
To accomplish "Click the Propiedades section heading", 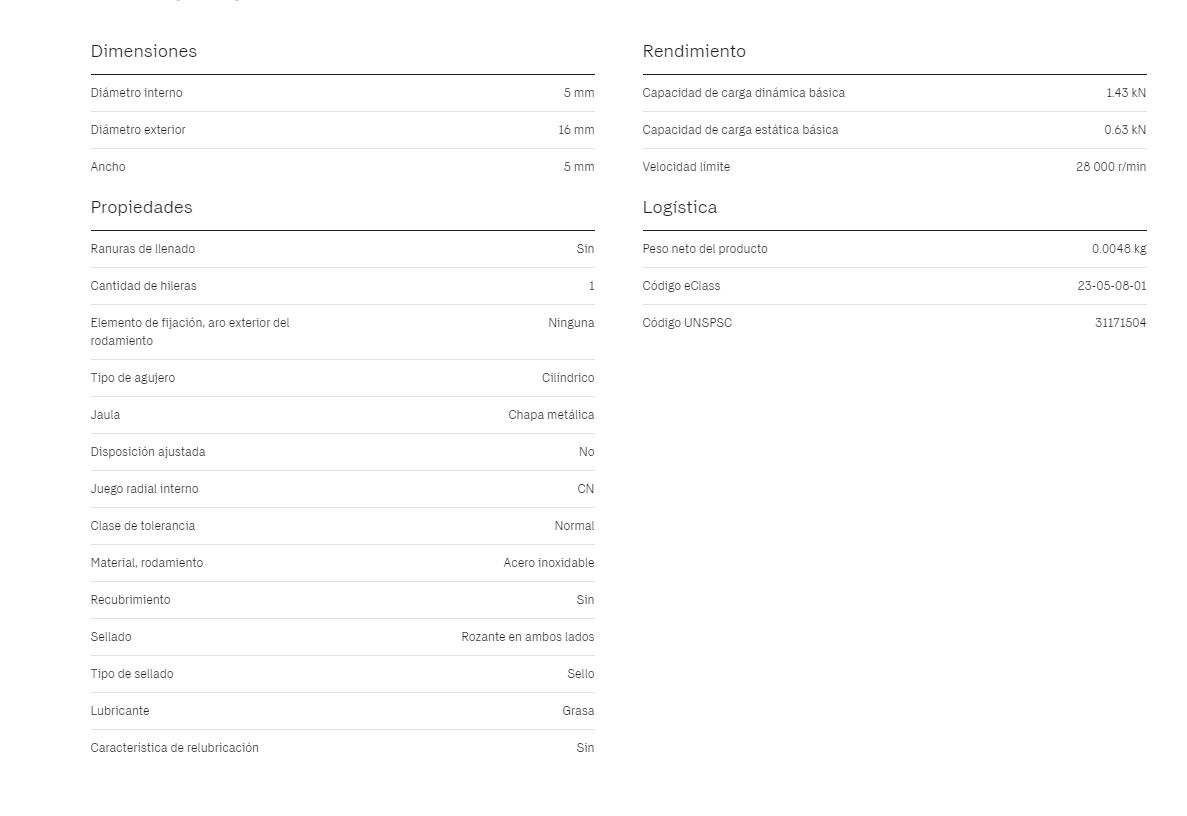I will [142, 207].
